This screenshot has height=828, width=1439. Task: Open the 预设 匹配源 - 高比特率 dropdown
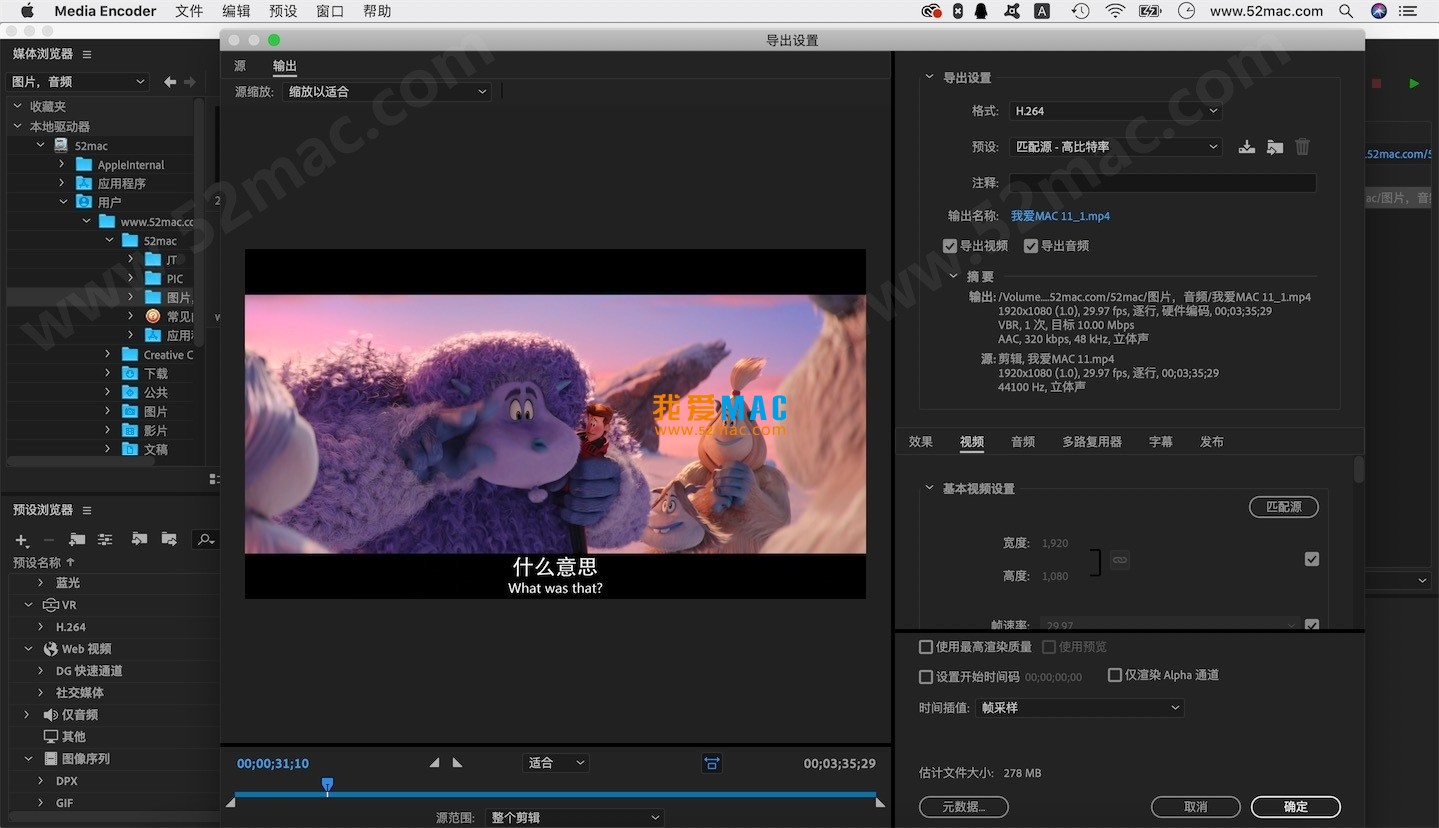(1115, 147)
